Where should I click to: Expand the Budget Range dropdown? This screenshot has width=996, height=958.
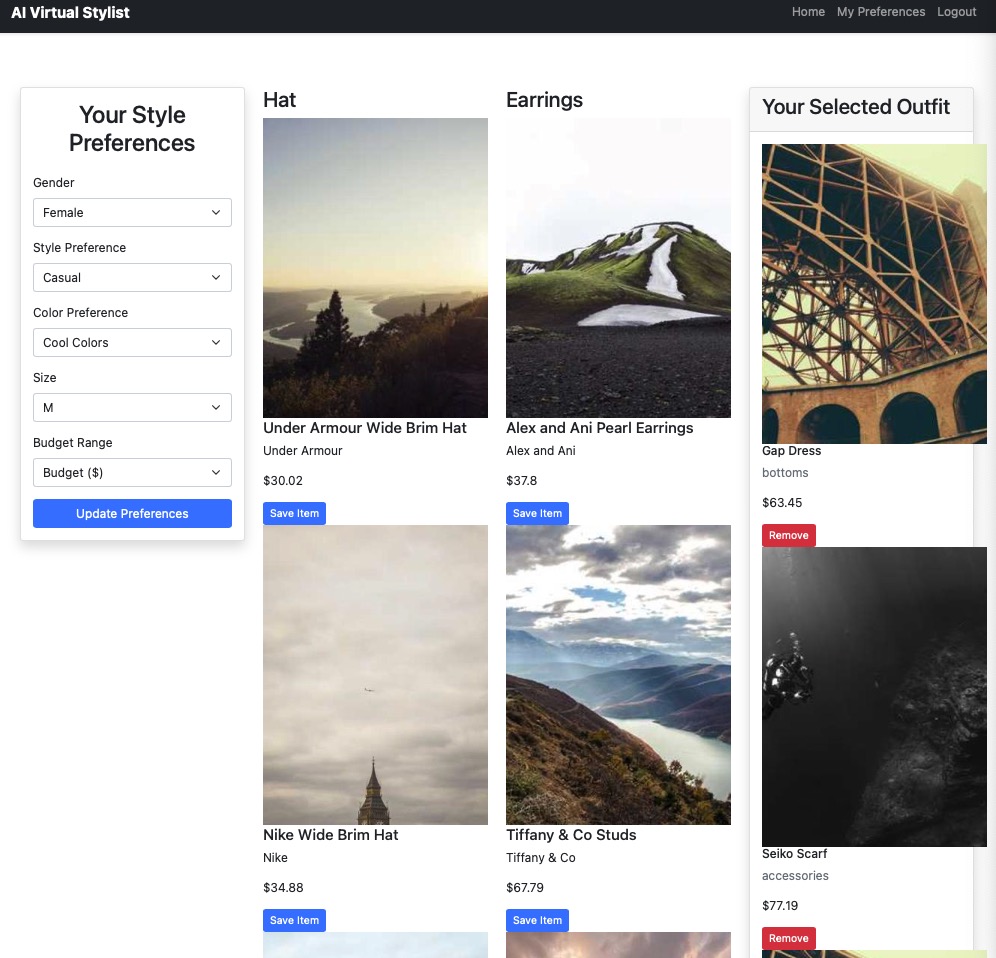(x=132, y=473)
